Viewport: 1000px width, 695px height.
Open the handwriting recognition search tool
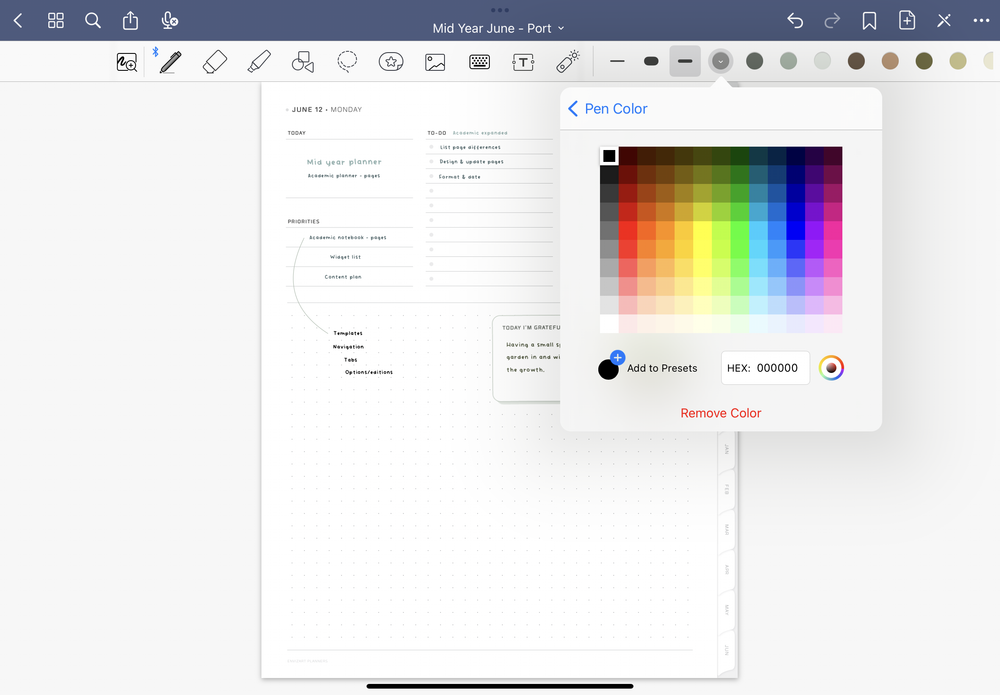[127, 61]
